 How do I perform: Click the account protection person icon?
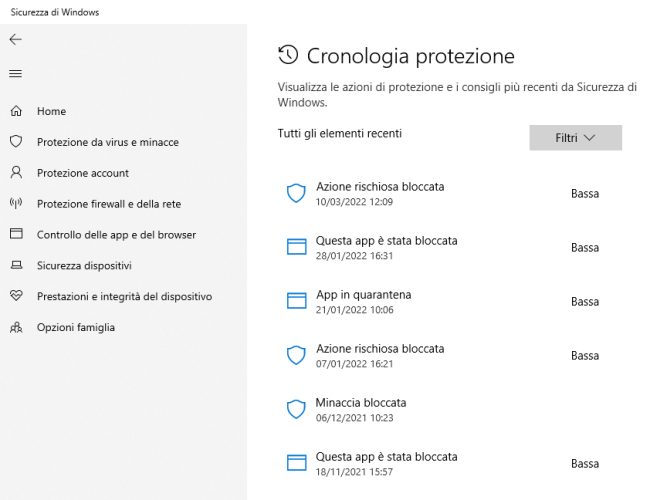[15, 173]
